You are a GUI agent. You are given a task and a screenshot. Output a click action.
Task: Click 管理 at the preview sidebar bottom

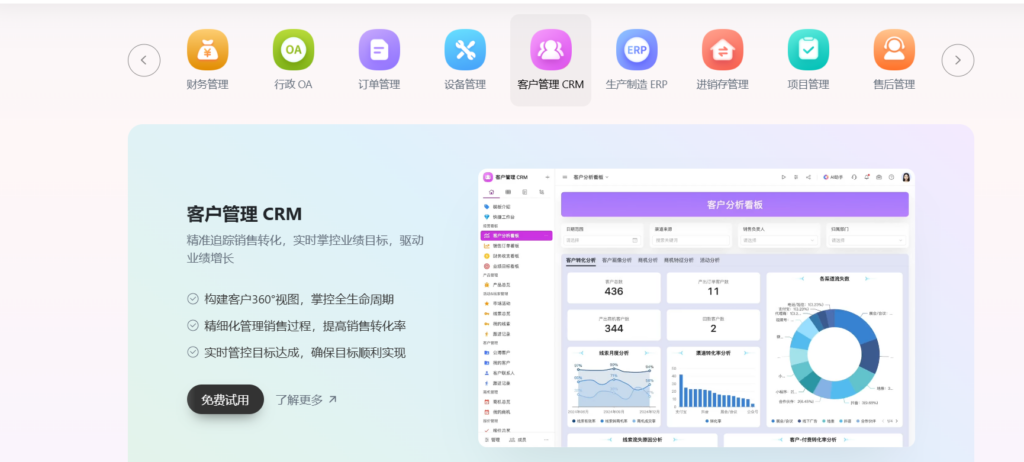pyautogui.click(x=492, y=440)
